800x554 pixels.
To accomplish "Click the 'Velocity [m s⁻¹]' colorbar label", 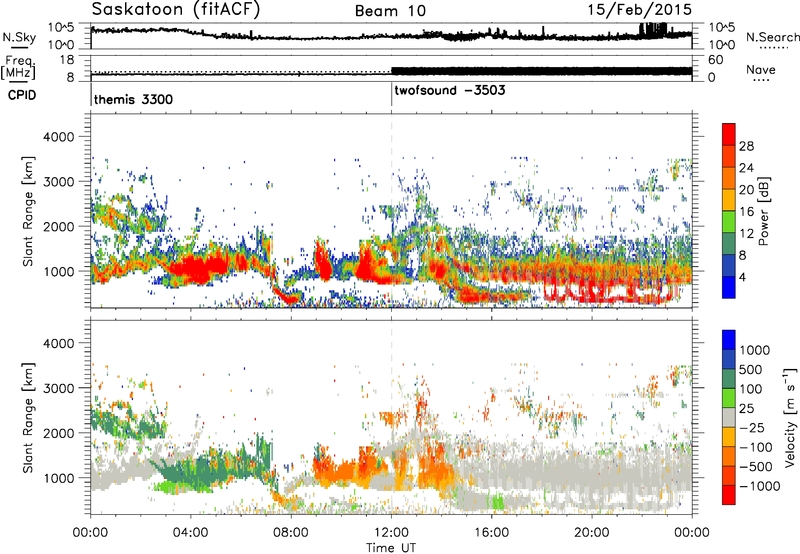I will coord(790,417).
